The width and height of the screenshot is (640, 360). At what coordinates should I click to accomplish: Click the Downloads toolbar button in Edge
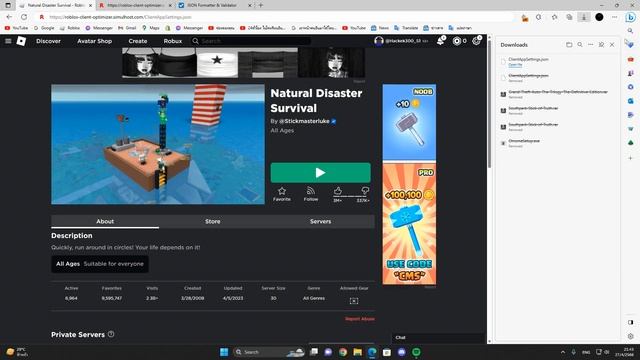[584, 17]
